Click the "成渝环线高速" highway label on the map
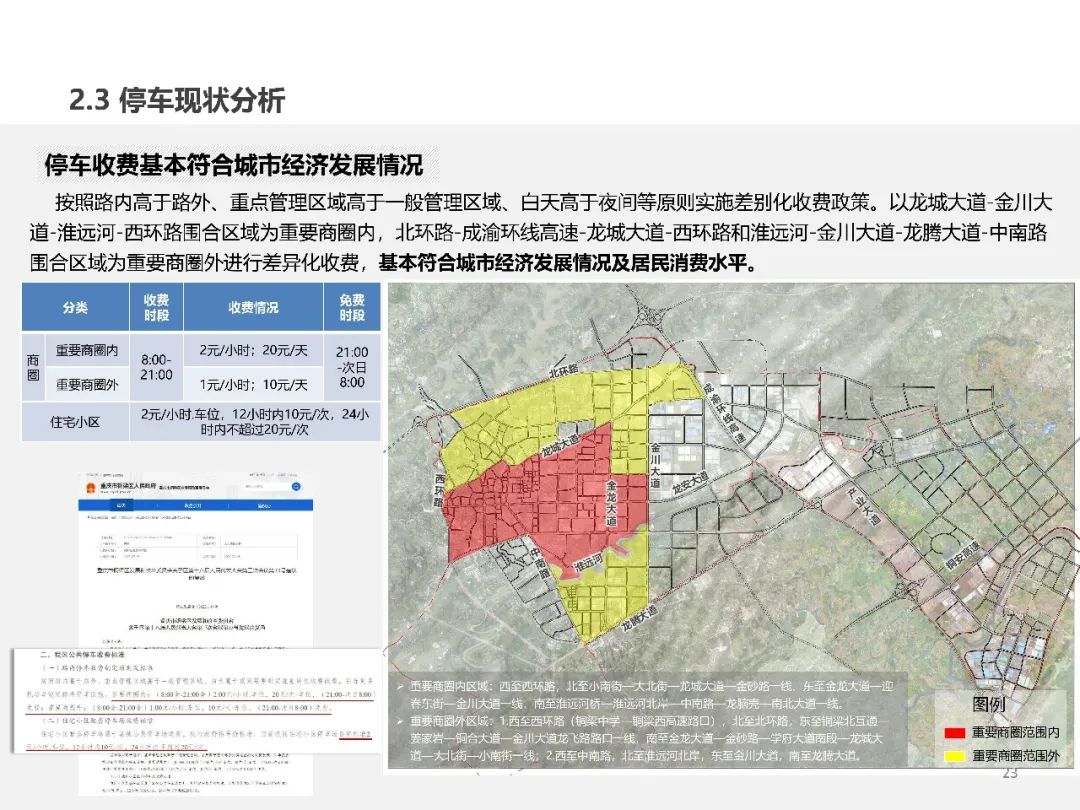 pos(725,412)
